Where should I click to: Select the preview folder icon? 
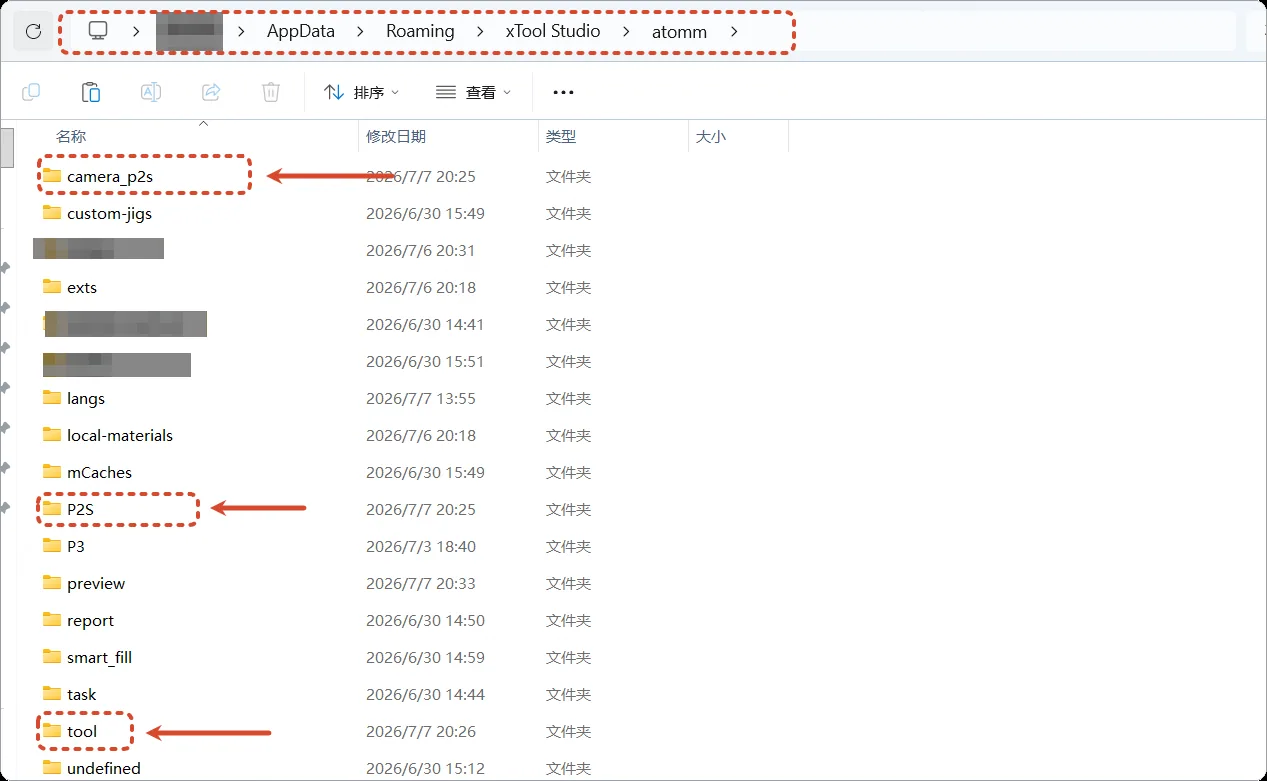click(x=52, y=583)
